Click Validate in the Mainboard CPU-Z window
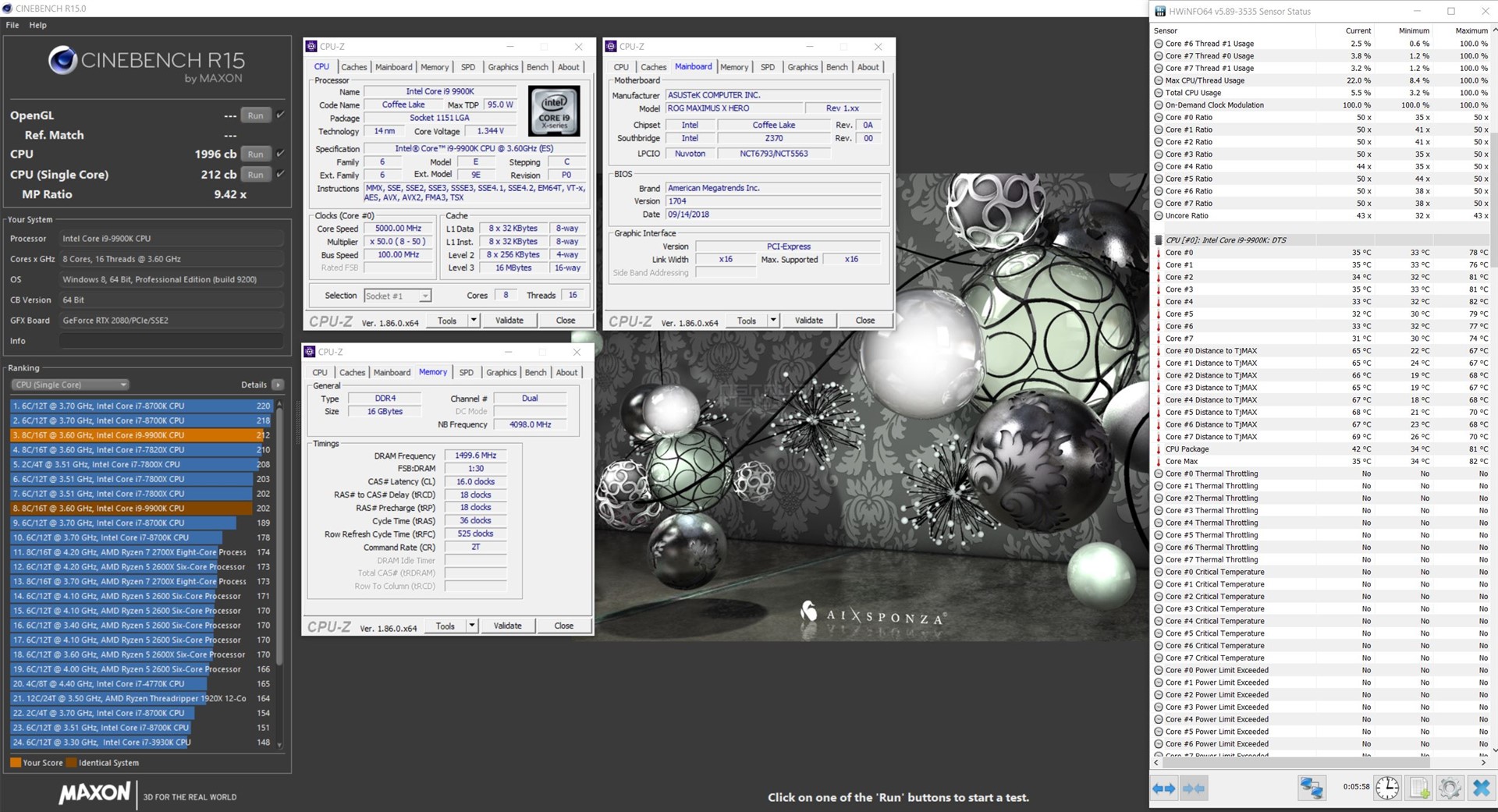 808,321
